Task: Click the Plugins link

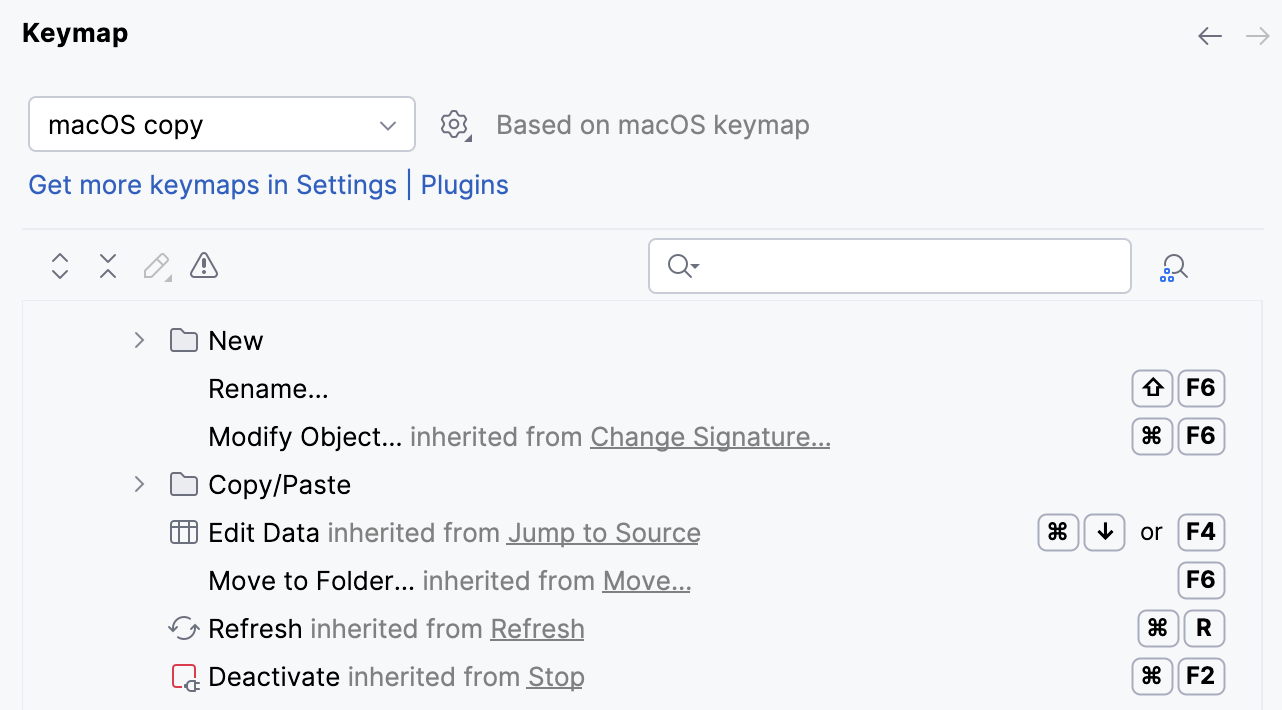Action: (x=464, y=185)
